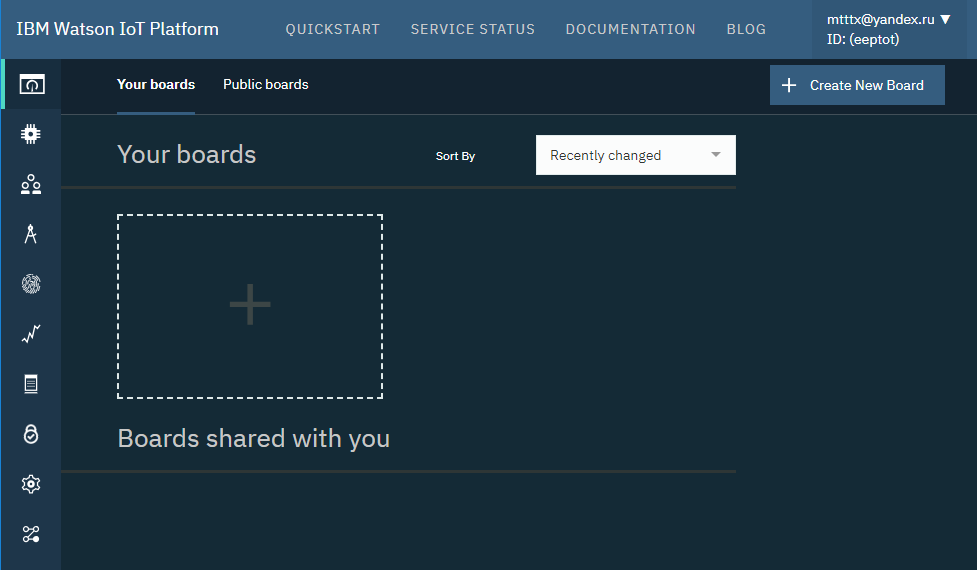This screenshot has width=977, height=570.
Task: Open the zigzag line chart sidebar icon
Action: [31, 334]
